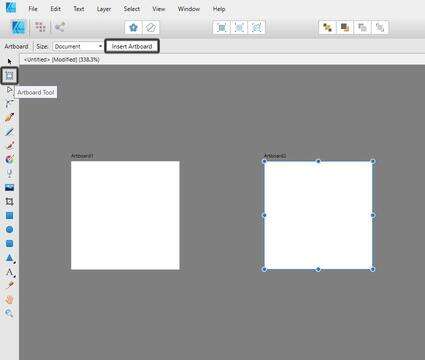
Task: Click the Synchronise Defaults toolbar icon
Action: point(133,27)
